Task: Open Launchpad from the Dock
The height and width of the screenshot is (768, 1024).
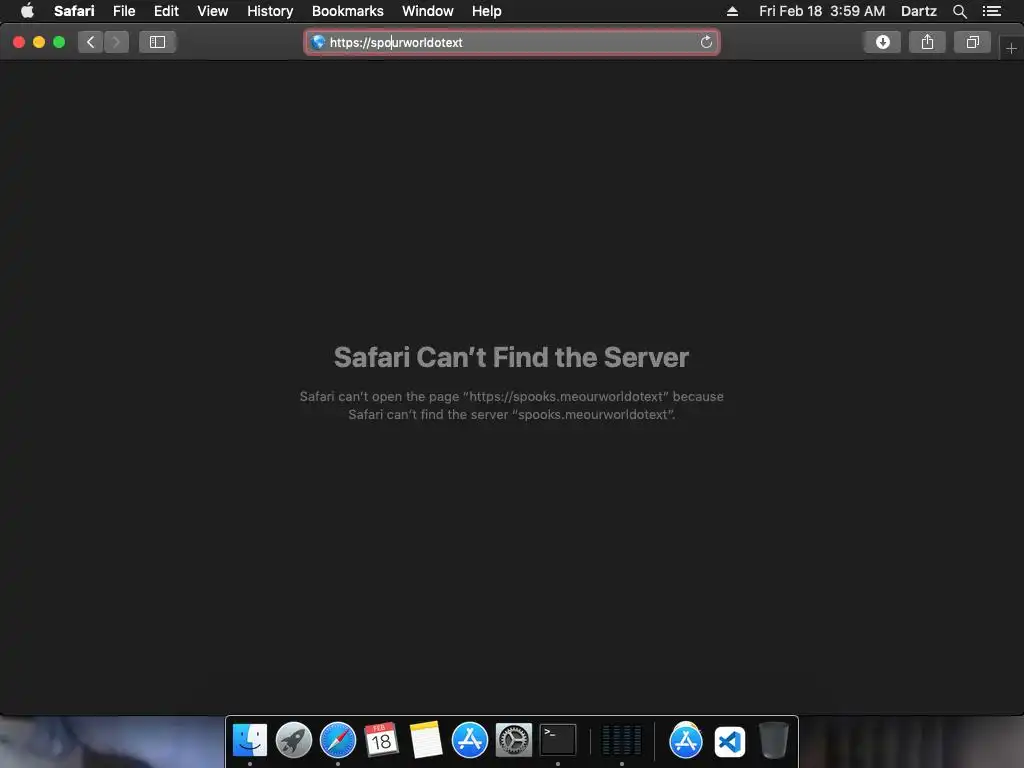Action: click(x=294, y=740)
